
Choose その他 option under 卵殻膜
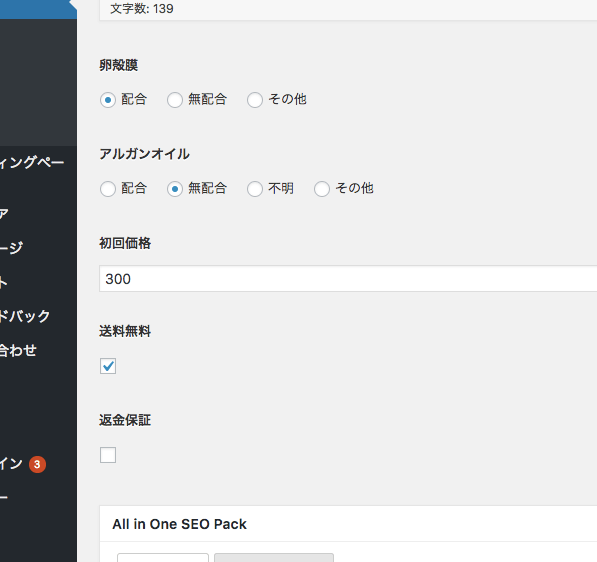point(255,100)
